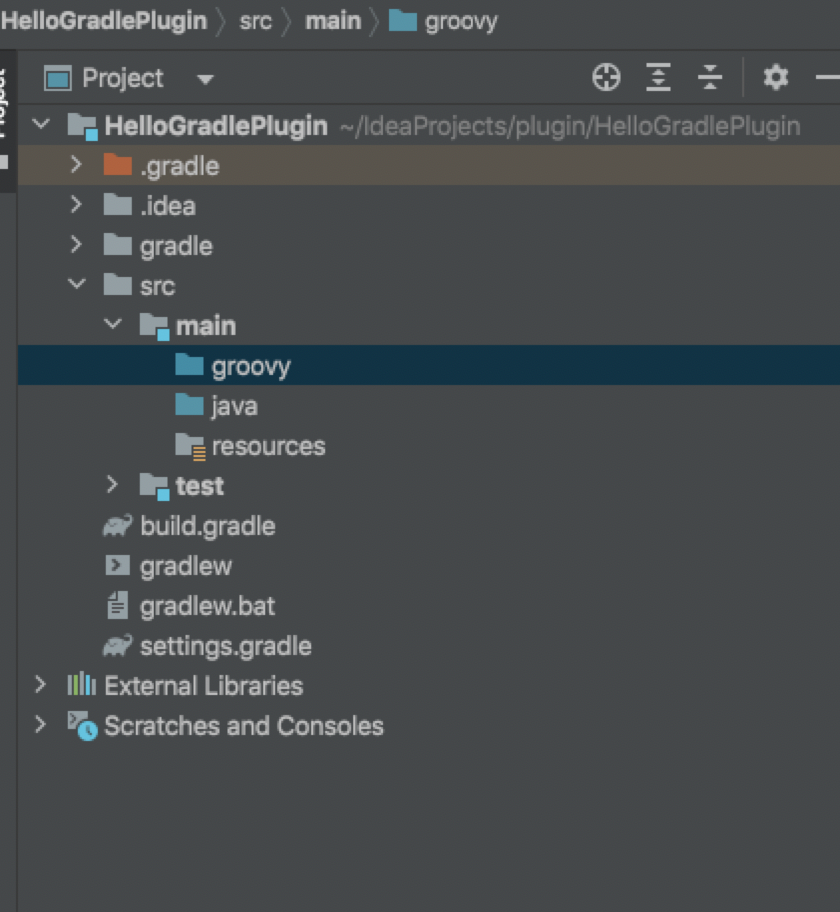Select the groovy label in tree

click(x=251, y=368)
